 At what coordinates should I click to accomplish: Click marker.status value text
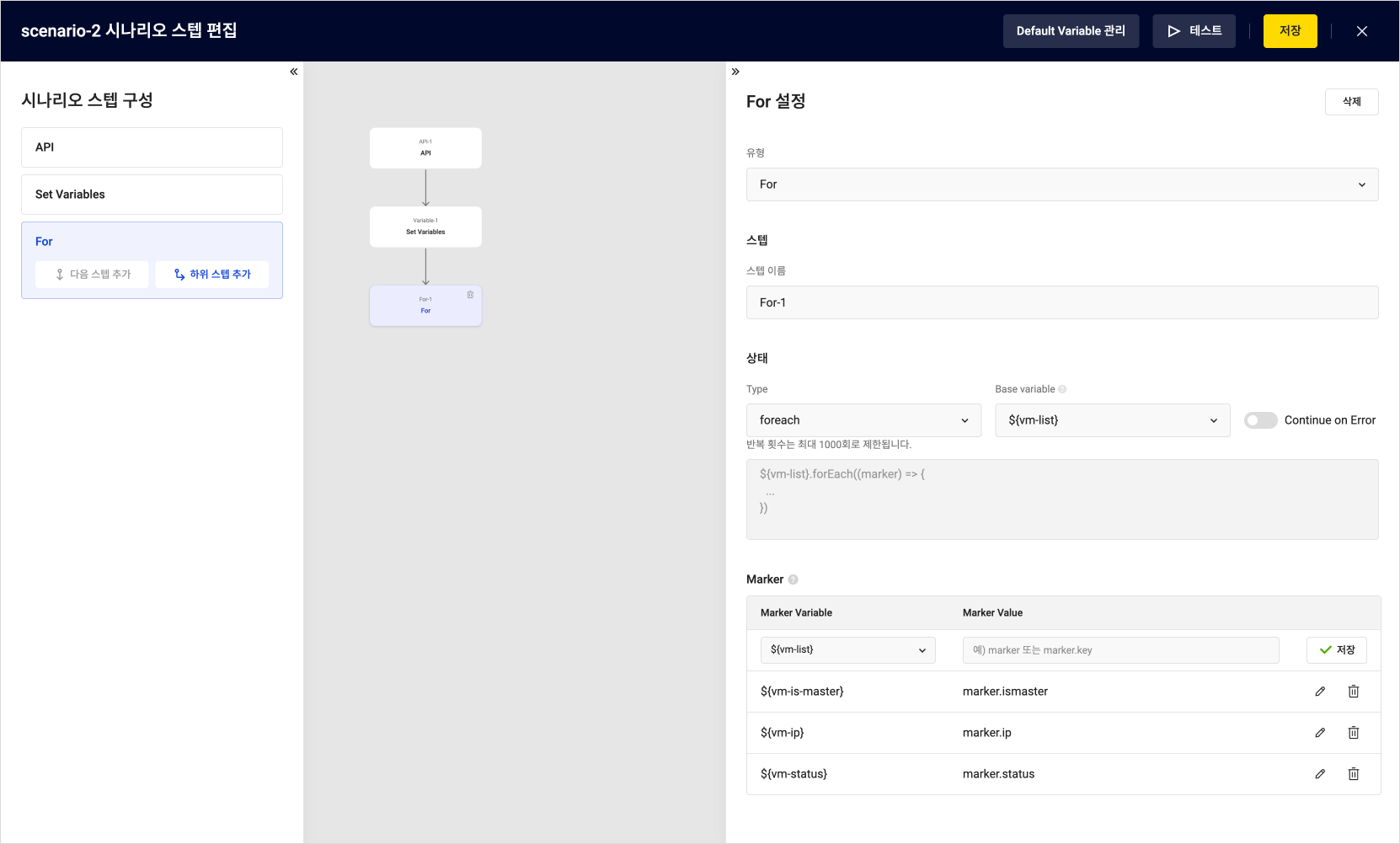point(998,774)
